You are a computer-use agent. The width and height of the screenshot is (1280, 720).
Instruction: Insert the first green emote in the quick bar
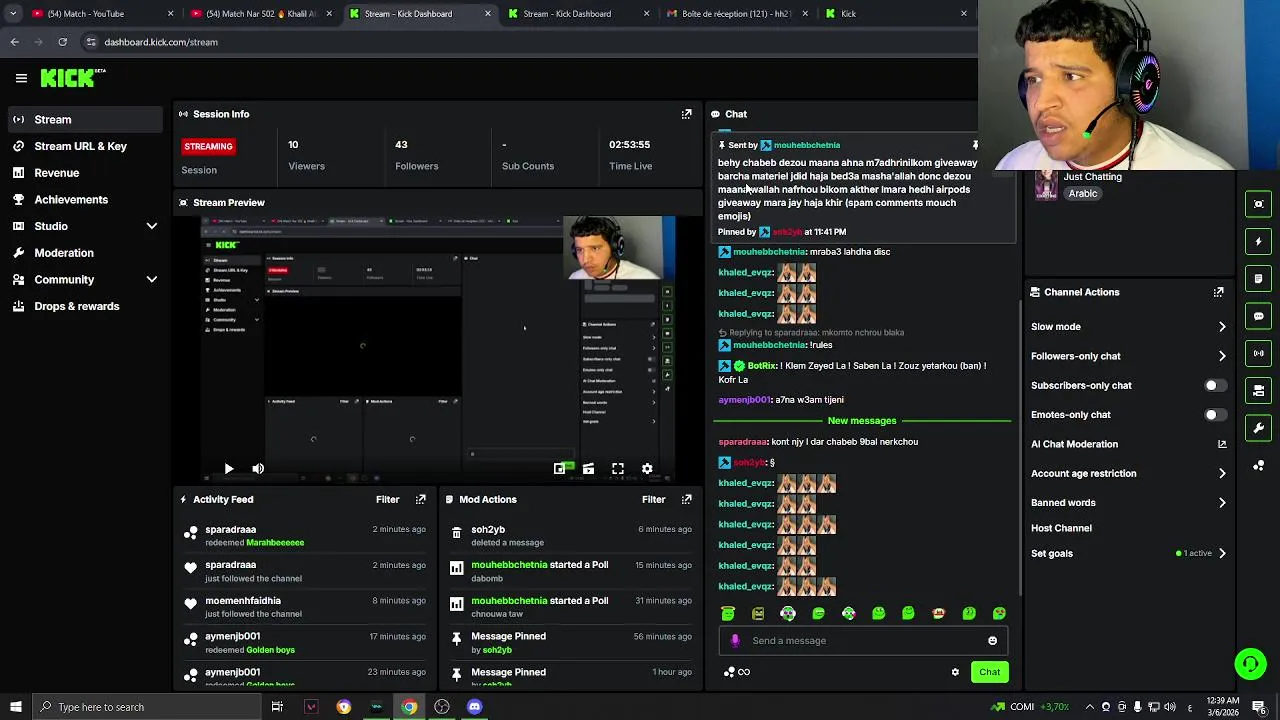coord(728,614)
